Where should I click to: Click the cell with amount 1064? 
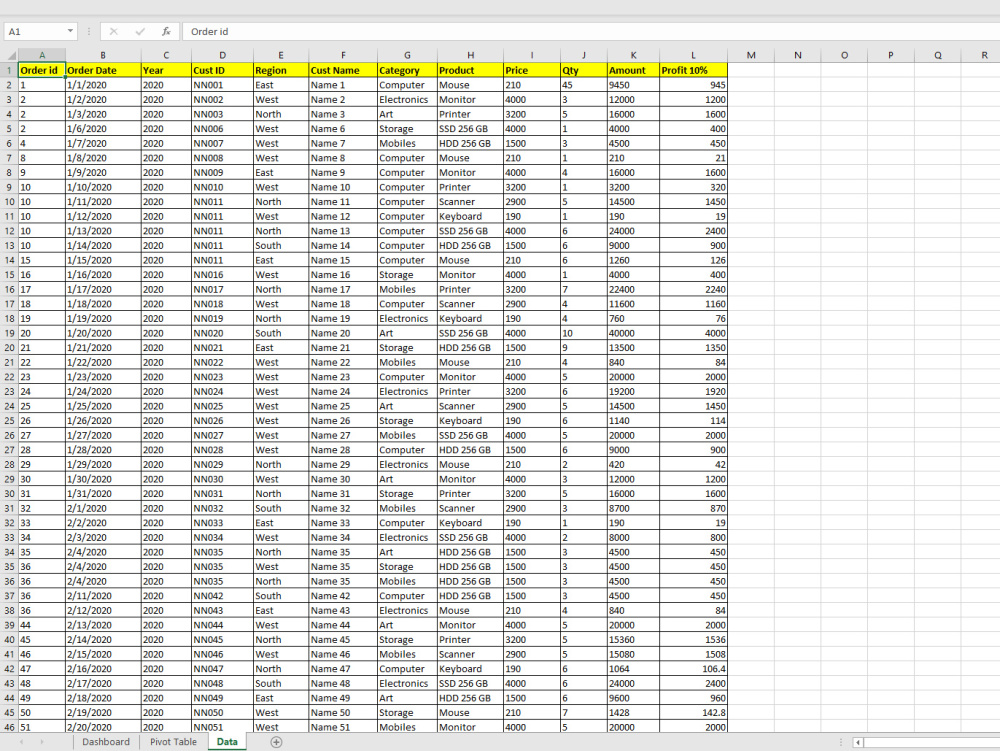coord(633,669)
